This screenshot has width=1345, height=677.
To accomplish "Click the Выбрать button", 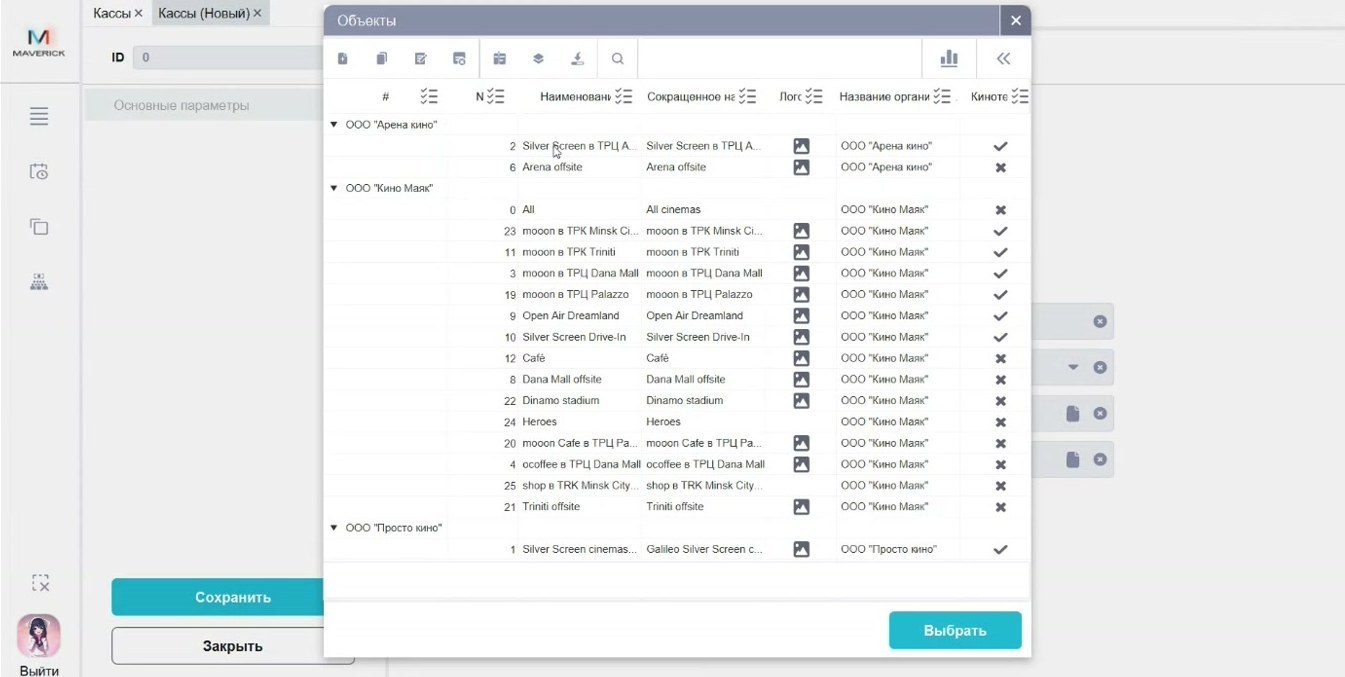I will 955,630.
